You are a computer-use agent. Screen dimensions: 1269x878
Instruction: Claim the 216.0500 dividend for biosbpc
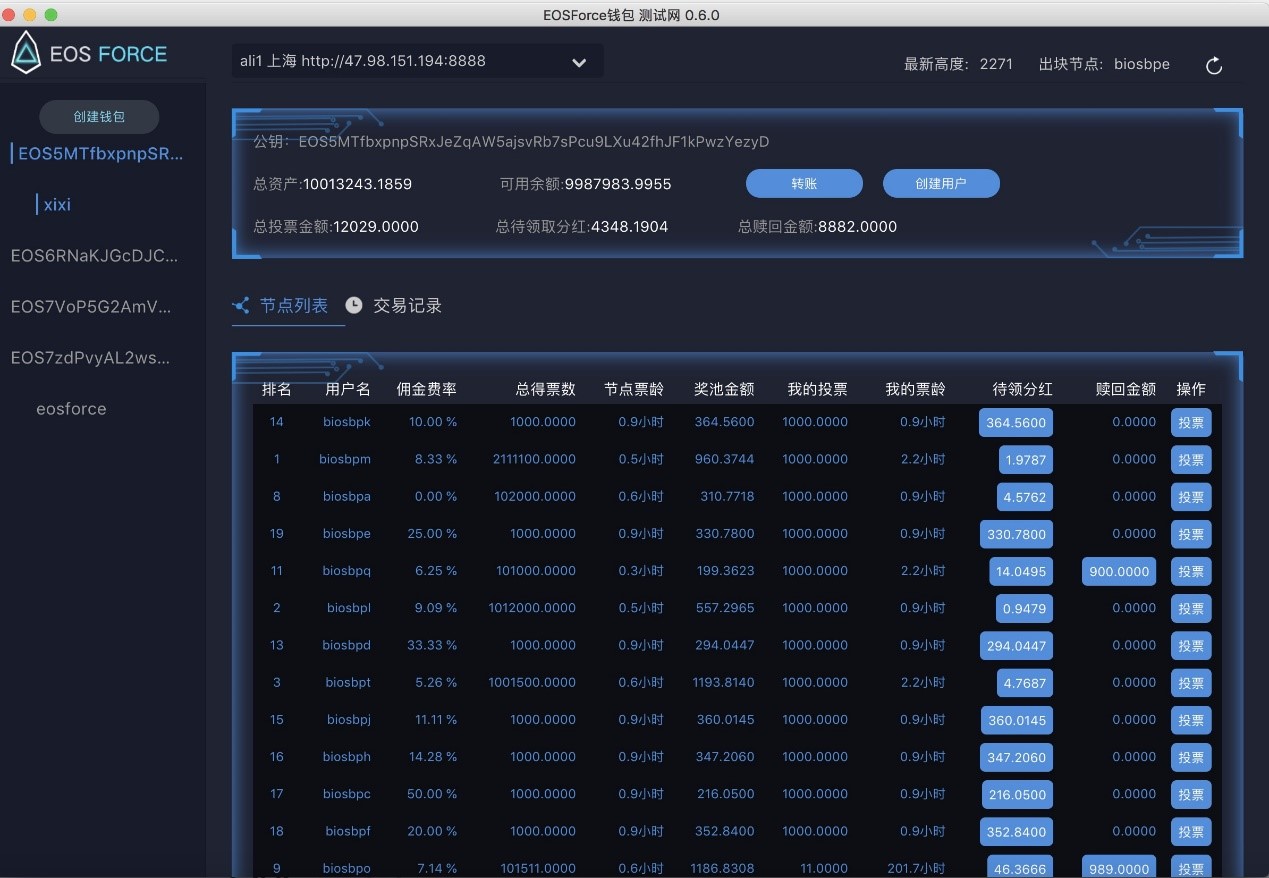(1016, 795)
